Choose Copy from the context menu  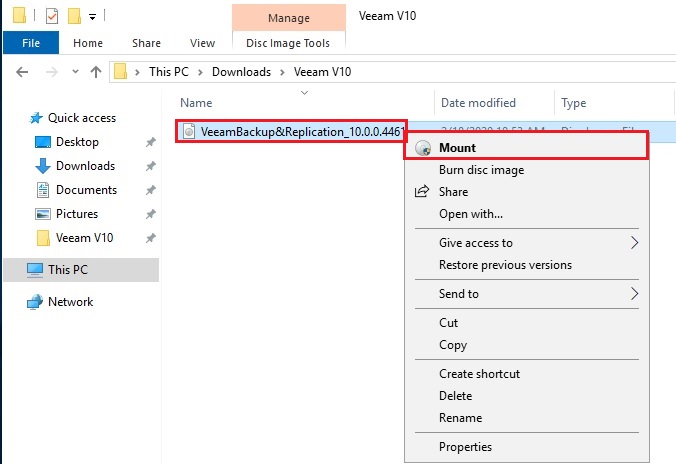tap(453, 345)
